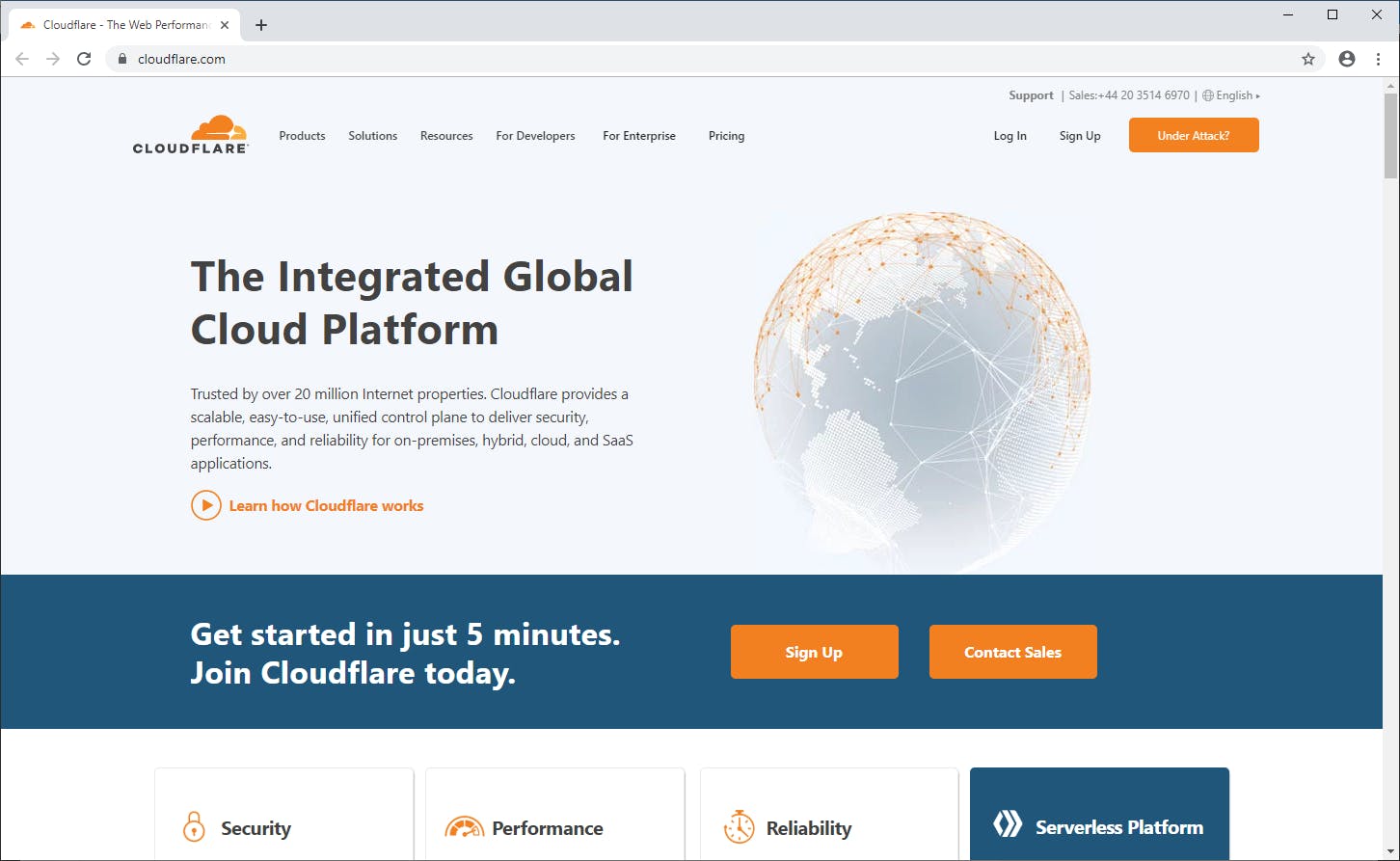Click the globe icon next to English
The image size is (1400, 861).
pos(1208,95)
